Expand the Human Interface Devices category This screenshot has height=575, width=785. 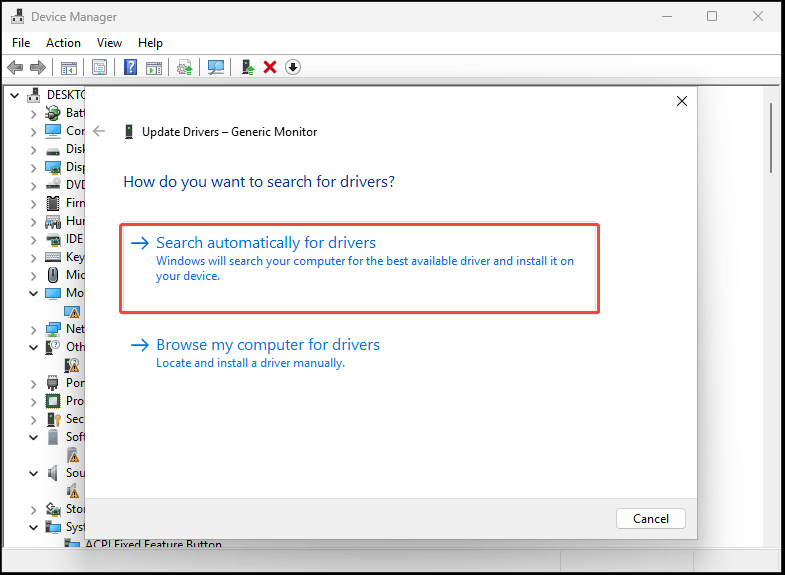pos(33,222)
